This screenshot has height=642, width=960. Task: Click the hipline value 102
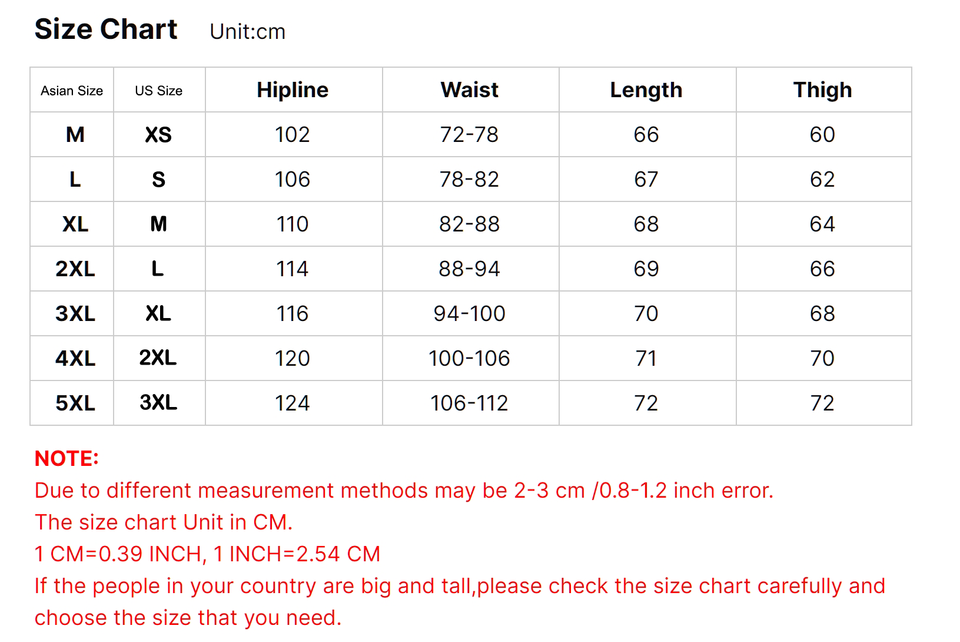(x=292, y=135)
